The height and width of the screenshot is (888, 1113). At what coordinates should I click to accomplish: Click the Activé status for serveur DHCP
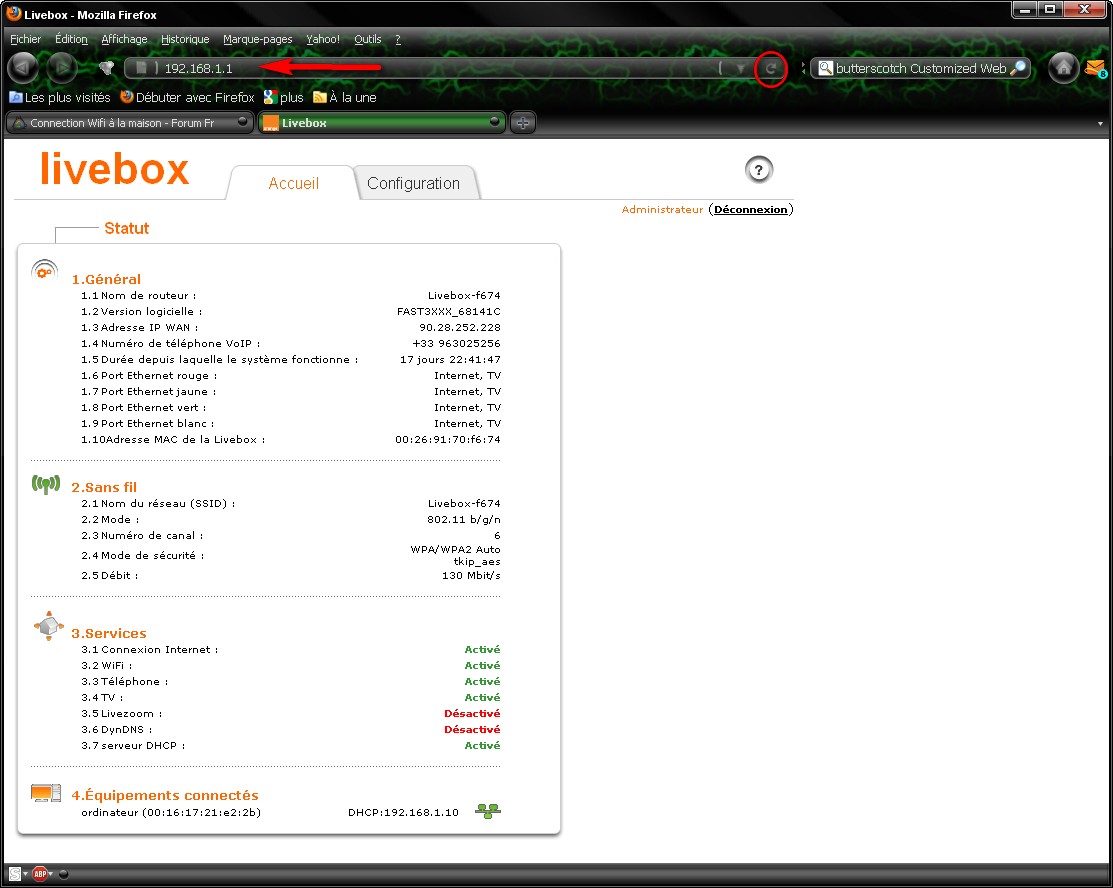tap(483, 745)
